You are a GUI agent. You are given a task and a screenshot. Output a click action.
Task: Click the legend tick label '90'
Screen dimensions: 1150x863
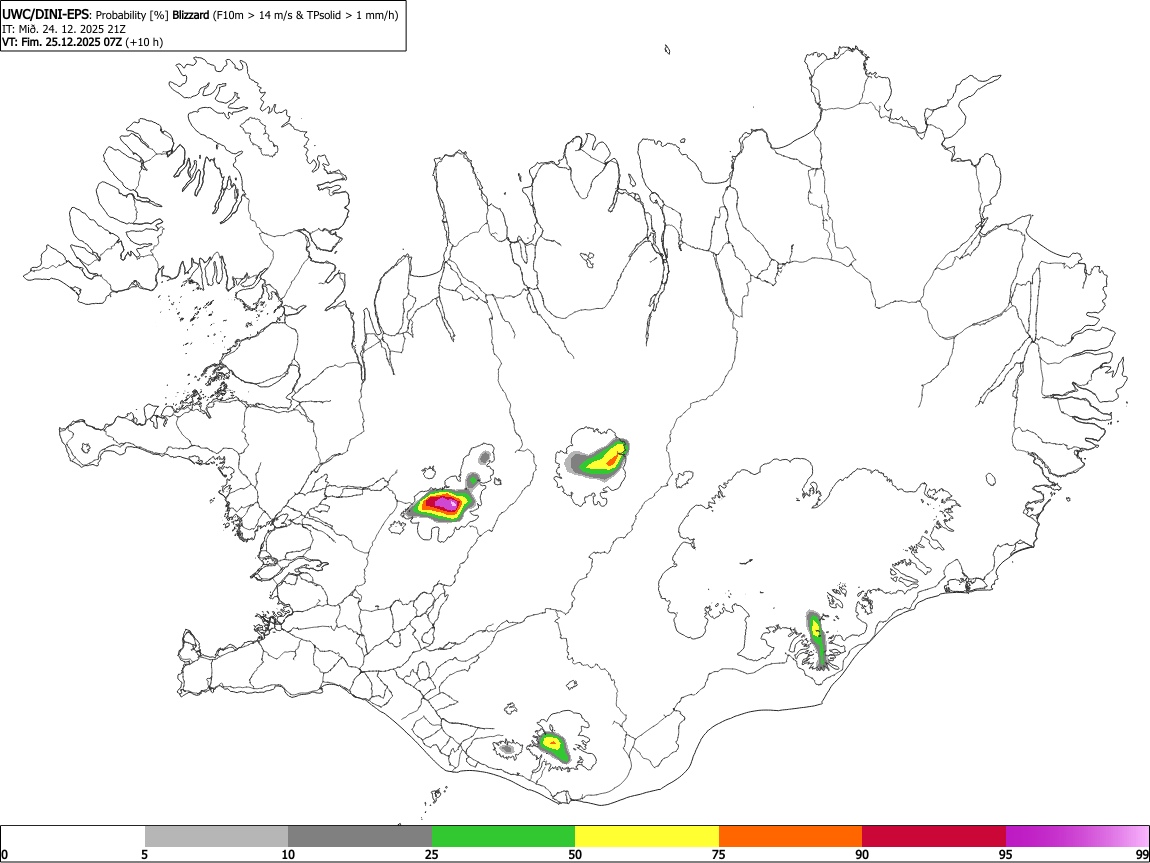tap(862, 854)
